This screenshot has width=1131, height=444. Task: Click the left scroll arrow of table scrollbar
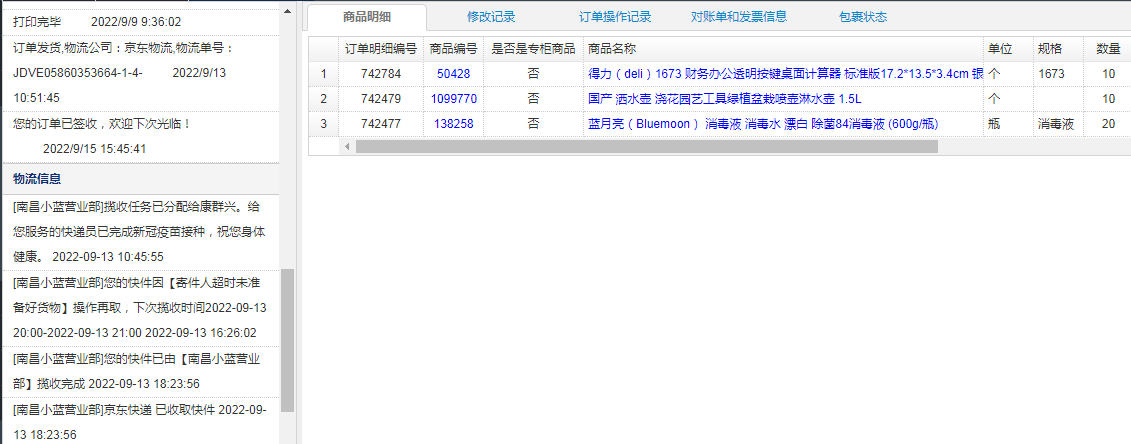point(348,146)
